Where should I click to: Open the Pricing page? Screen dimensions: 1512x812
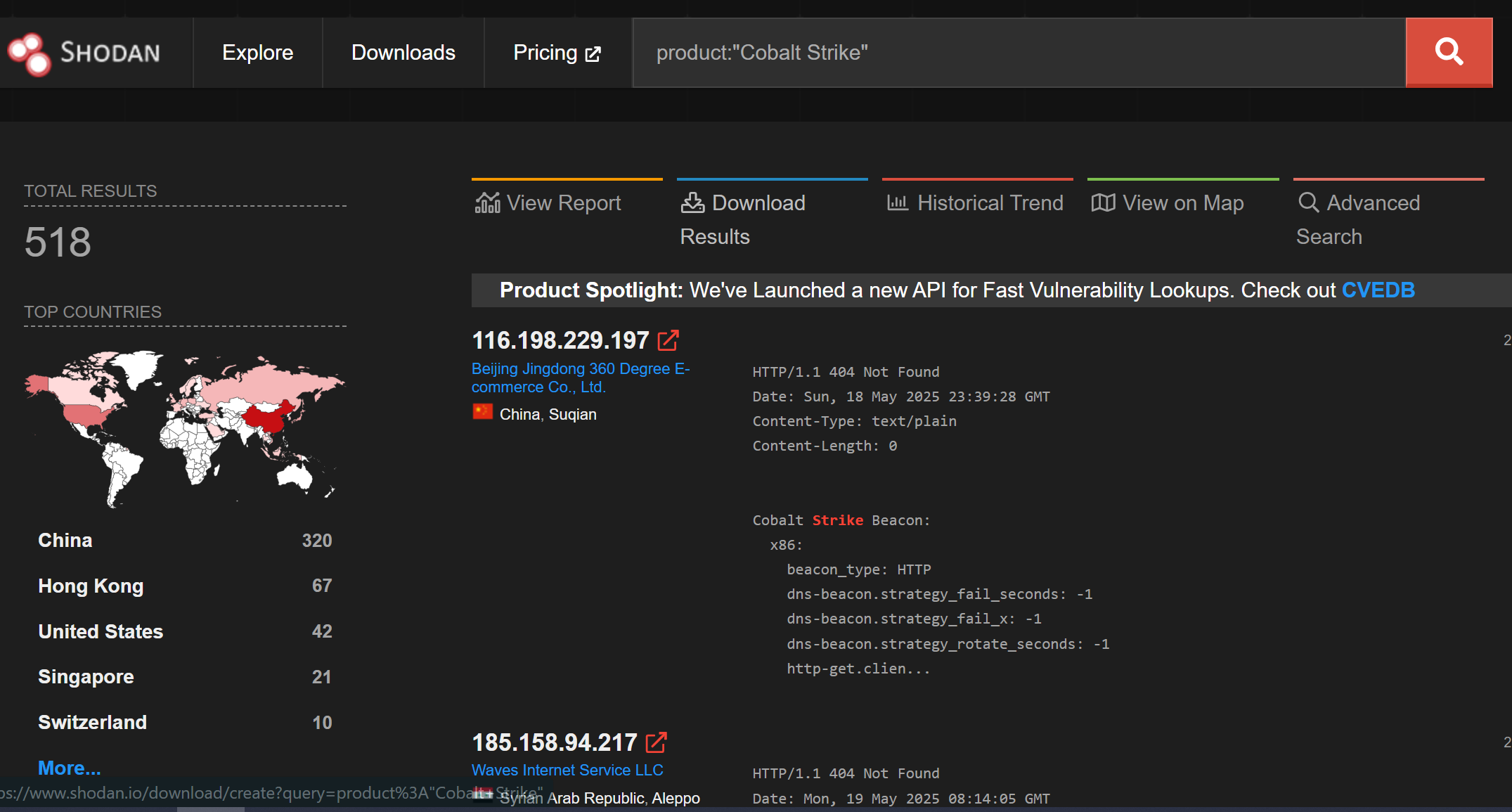557,53
